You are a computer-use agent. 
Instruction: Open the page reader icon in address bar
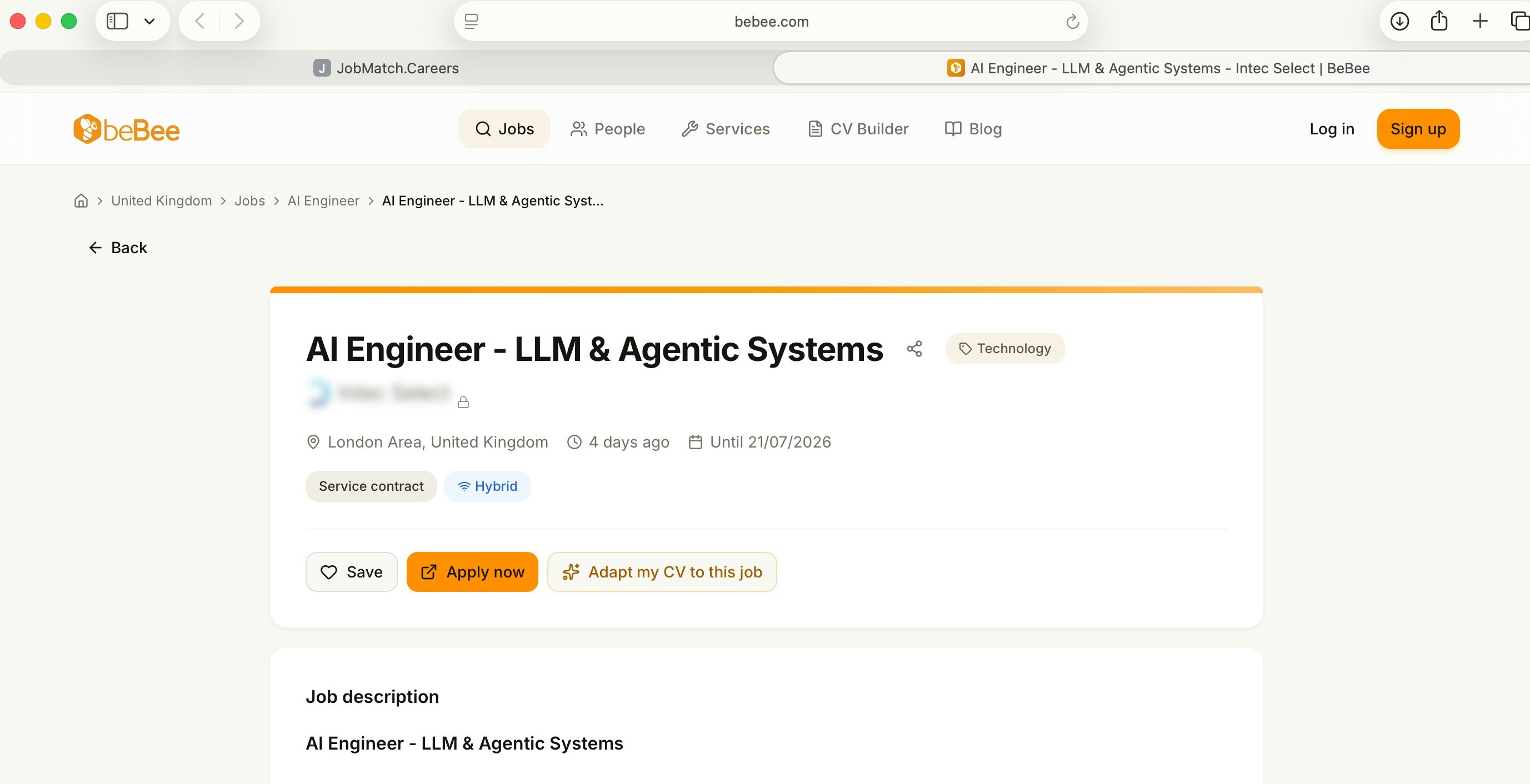472,21
